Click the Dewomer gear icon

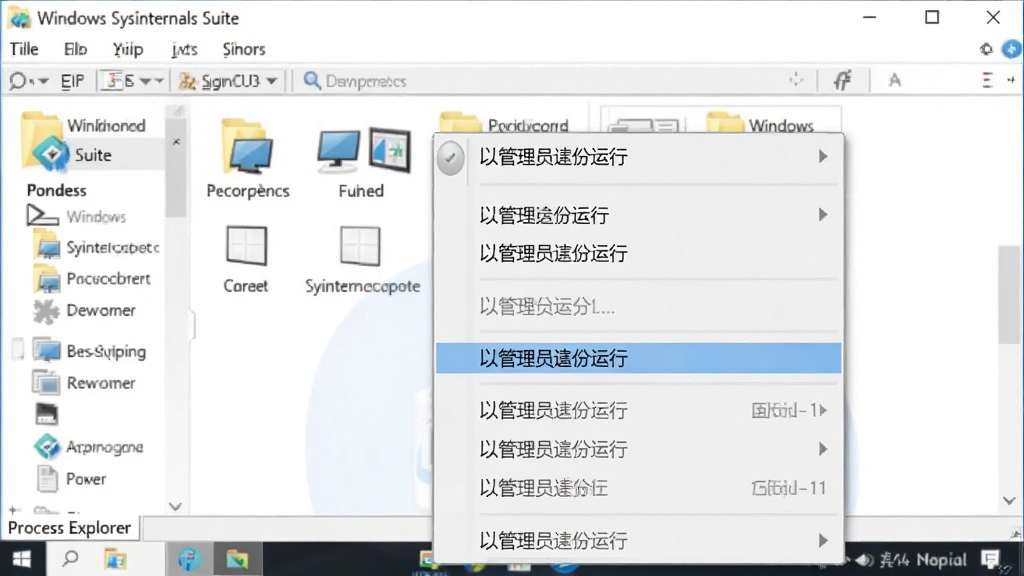[x=46, y=312]
